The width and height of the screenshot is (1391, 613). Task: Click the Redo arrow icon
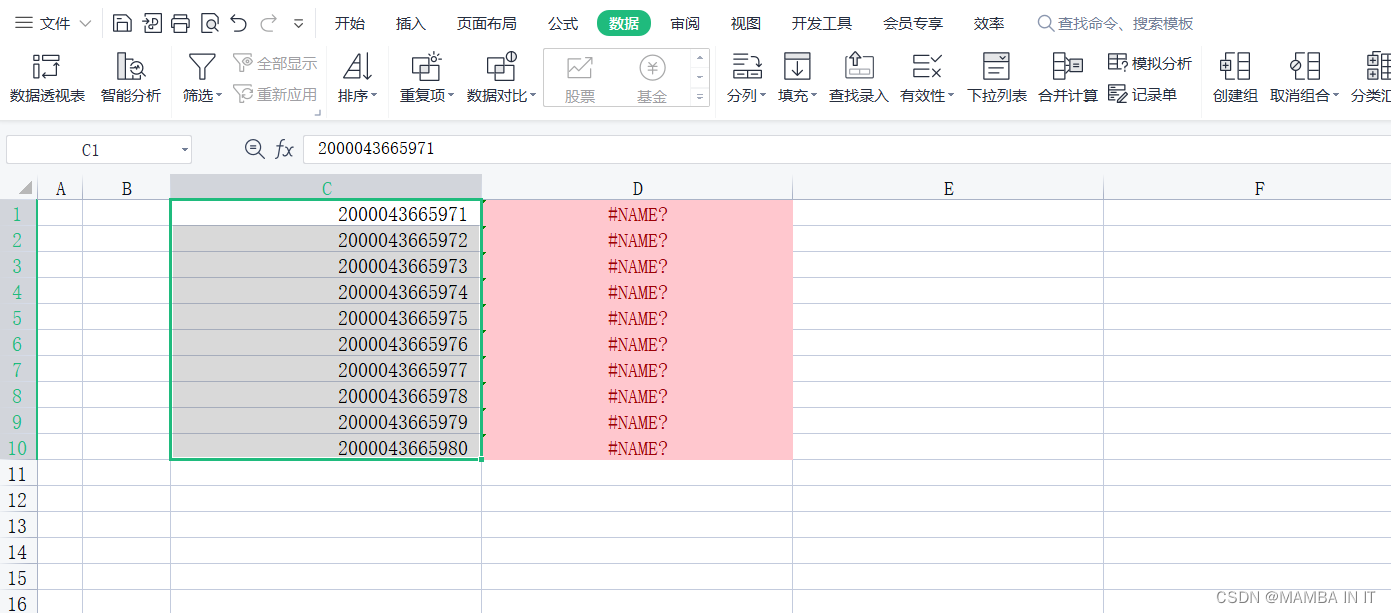pos(268,23)
